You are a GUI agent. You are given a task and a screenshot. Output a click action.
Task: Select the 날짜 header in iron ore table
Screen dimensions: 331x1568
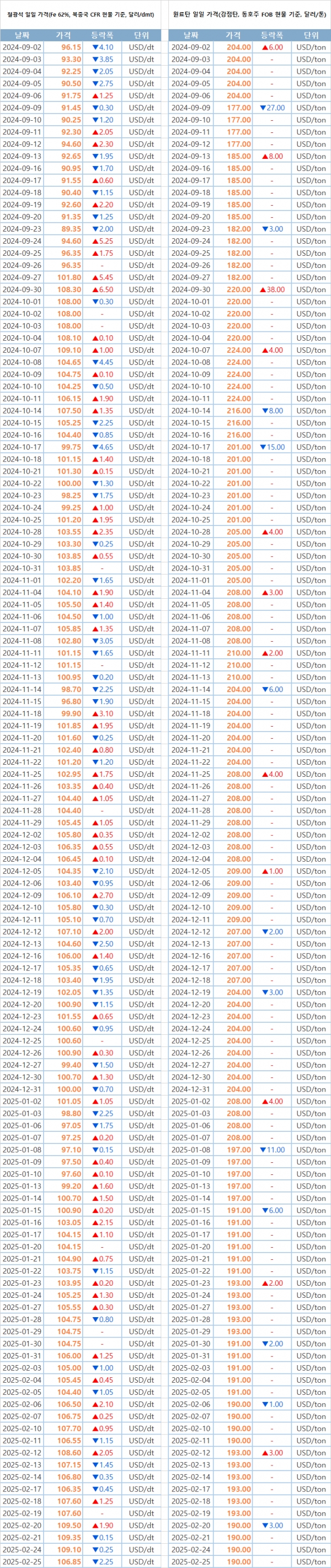point(22,35)
